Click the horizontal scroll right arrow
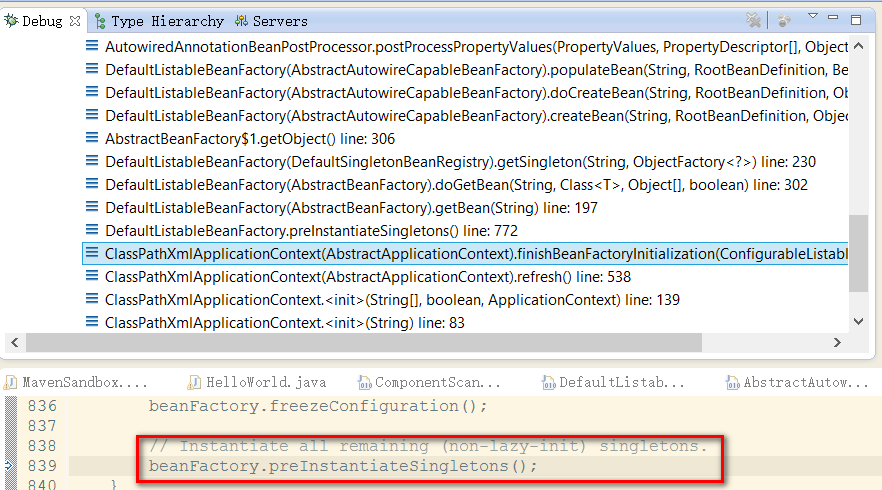882x490 pixels. [837, 343]
